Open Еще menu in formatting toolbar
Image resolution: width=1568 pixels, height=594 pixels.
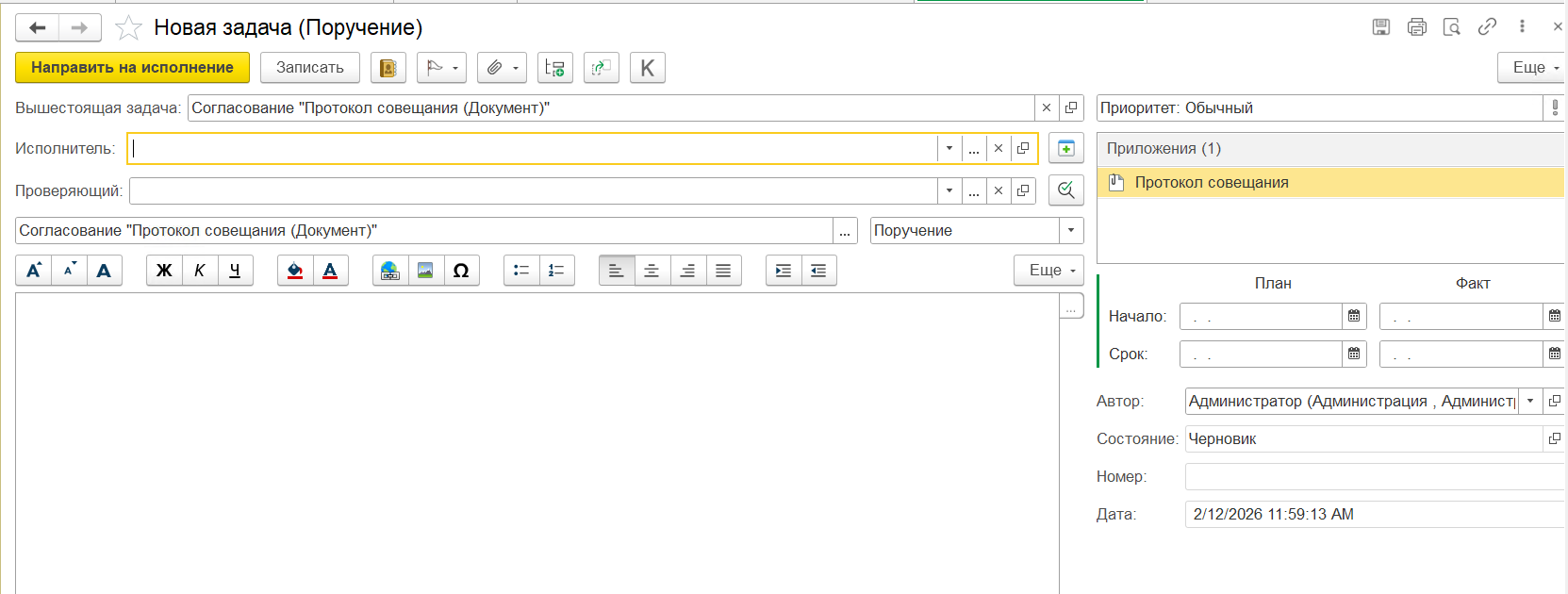tap(1049, 271)
